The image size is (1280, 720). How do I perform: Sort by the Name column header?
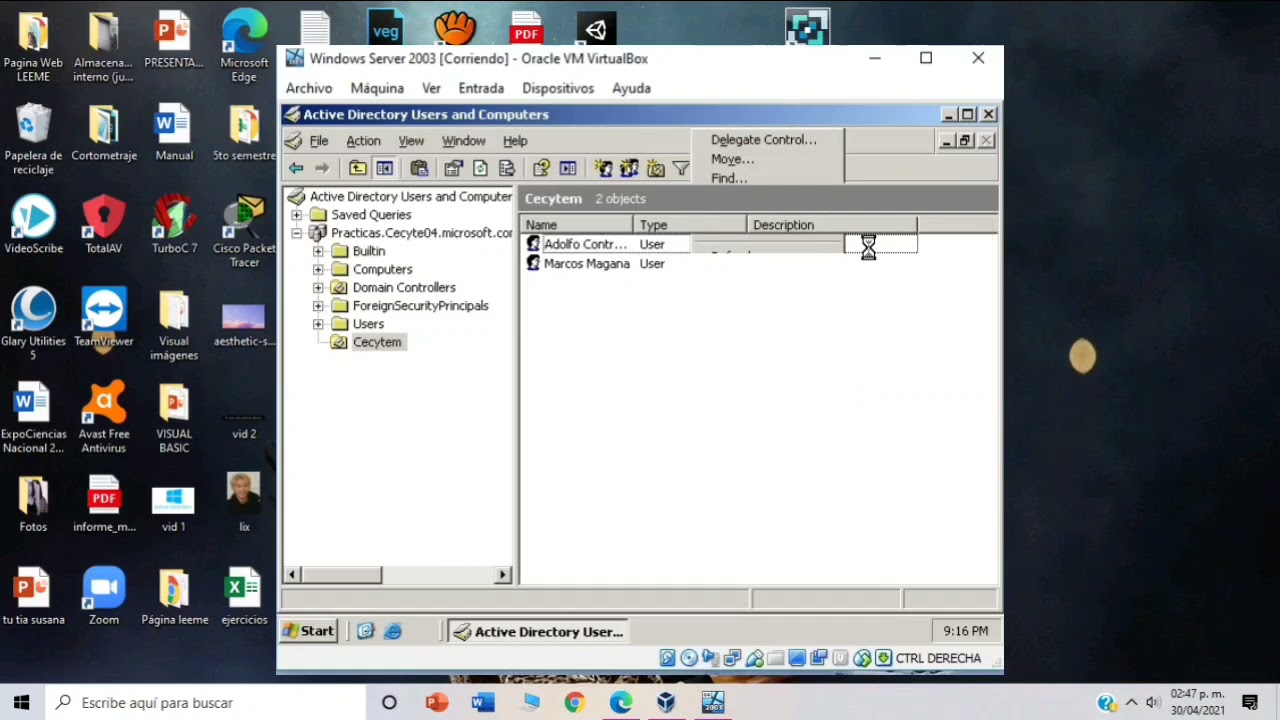click(x=576, y=225)
